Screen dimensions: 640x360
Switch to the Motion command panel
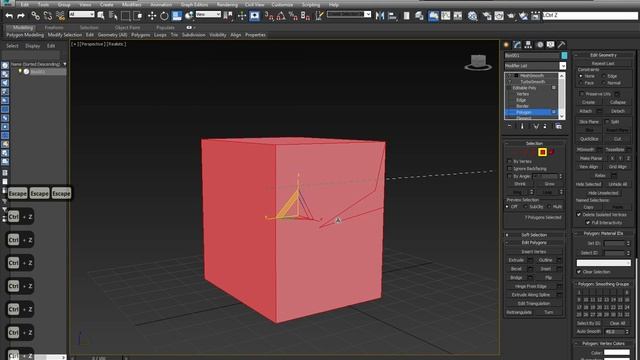pyautogui.click(x=540, y=44)
